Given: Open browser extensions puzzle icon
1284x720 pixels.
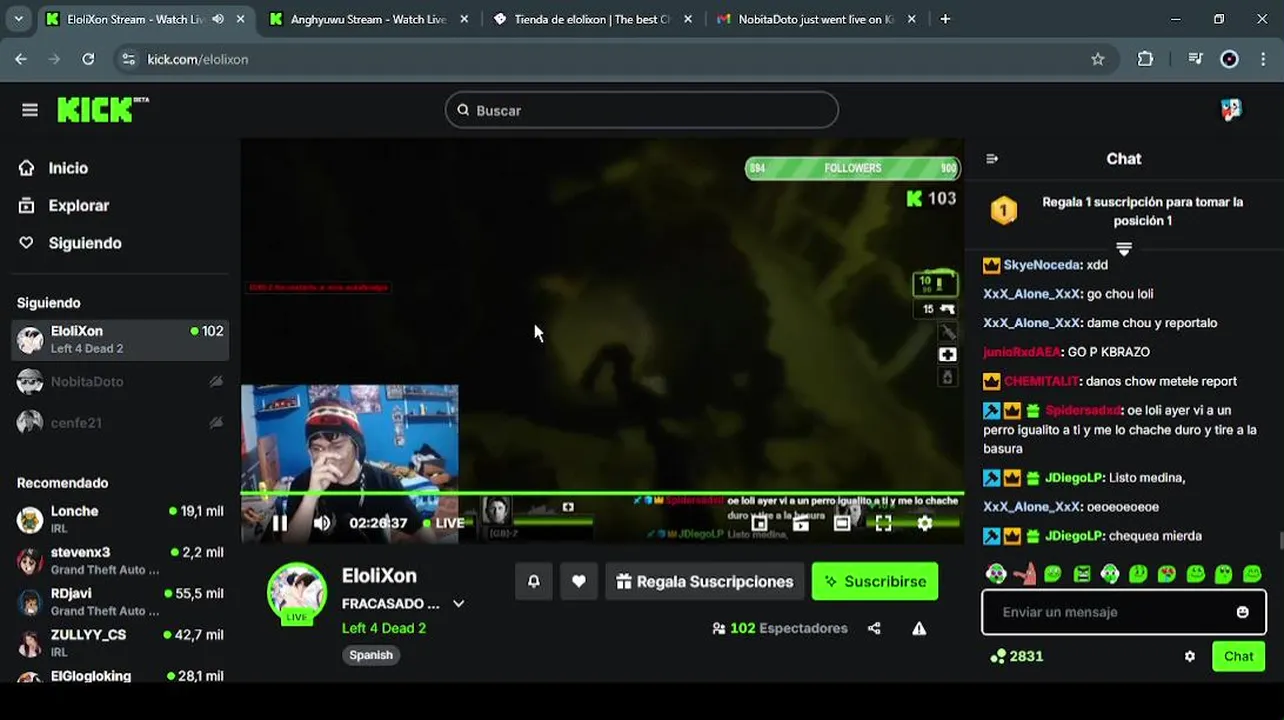Looking at the screenshot, I should click(x=1146, y=59).
